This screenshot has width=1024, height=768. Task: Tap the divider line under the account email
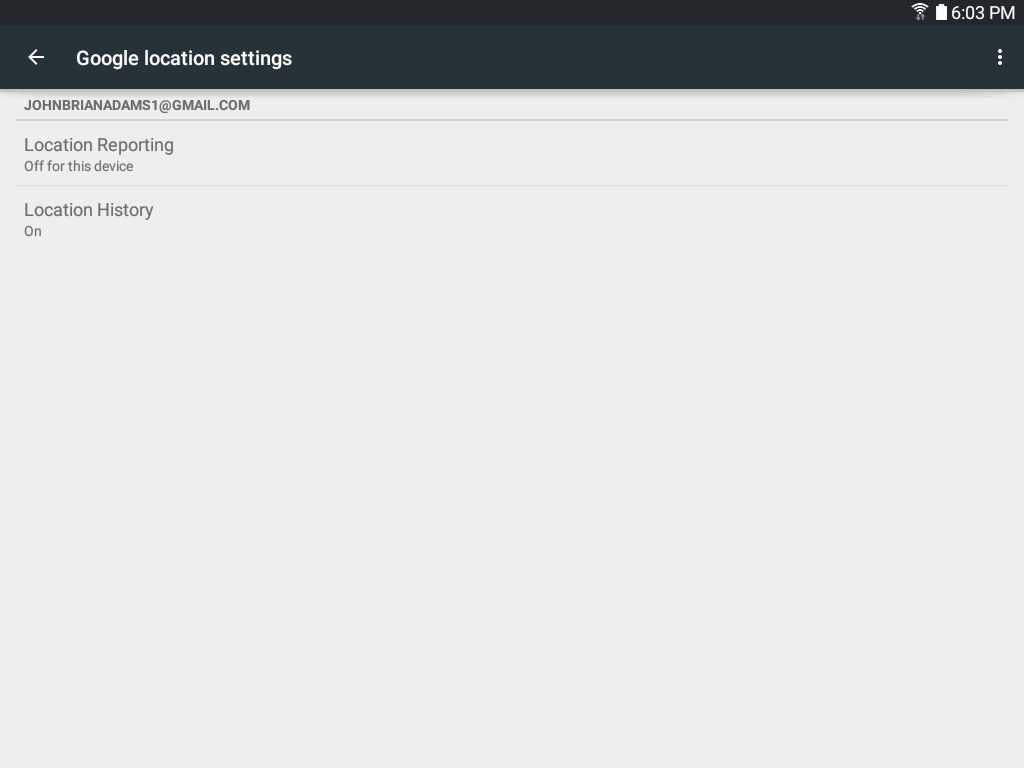(x=512, y=120)
